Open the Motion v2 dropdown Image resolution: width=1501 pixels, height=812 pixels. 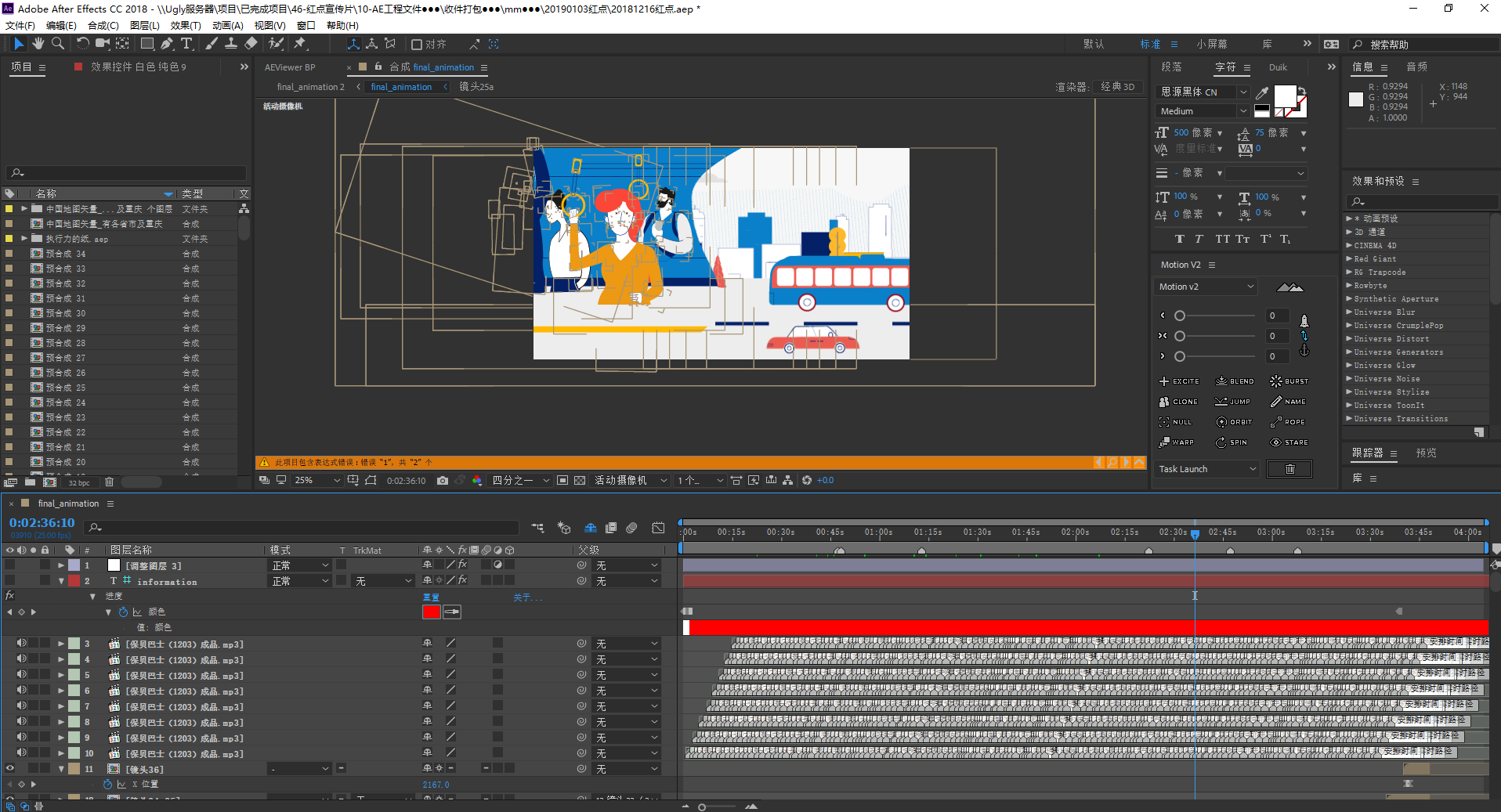[x=1206, y=287]
